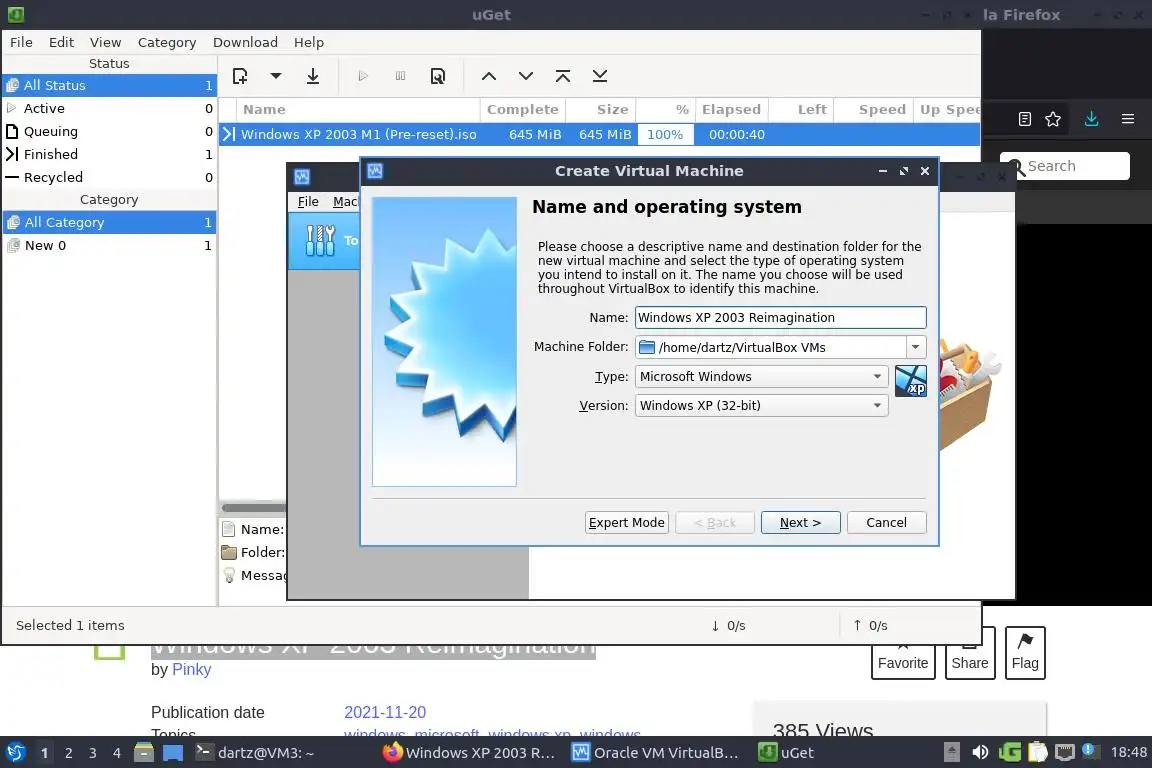Open uGet Category menu

tap(167, 43)
